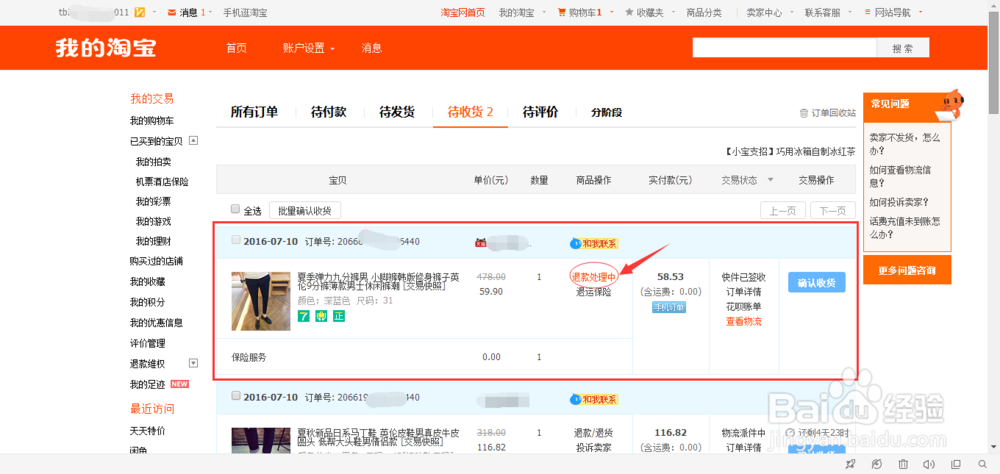Click the yellow-on-green consumer protection badge
The width and height of the screenshot is (1000, 474).
321,316
